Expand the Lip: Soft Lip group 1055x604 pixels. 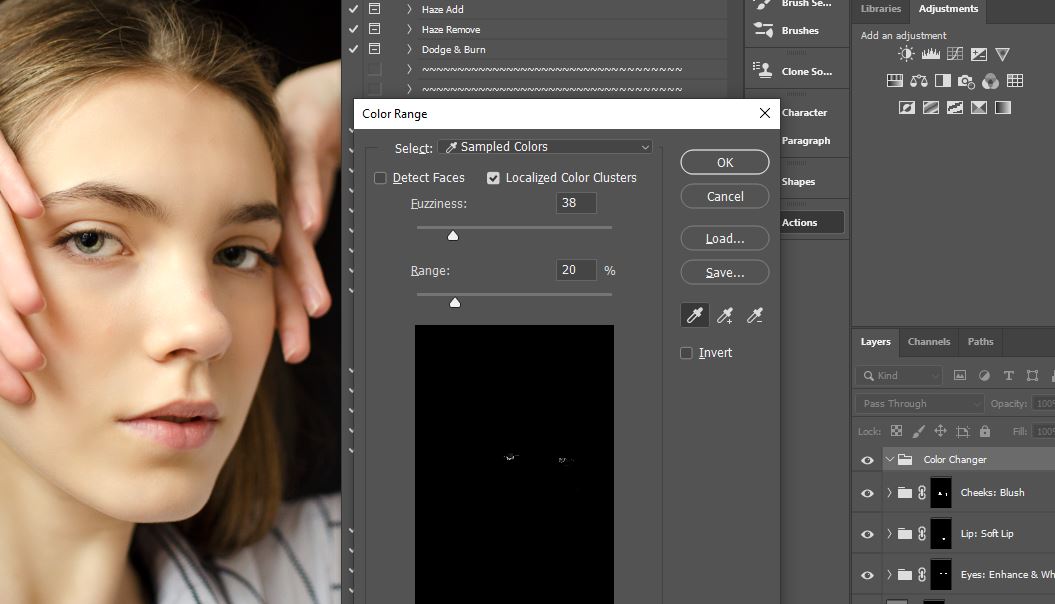tap(889, 534)
